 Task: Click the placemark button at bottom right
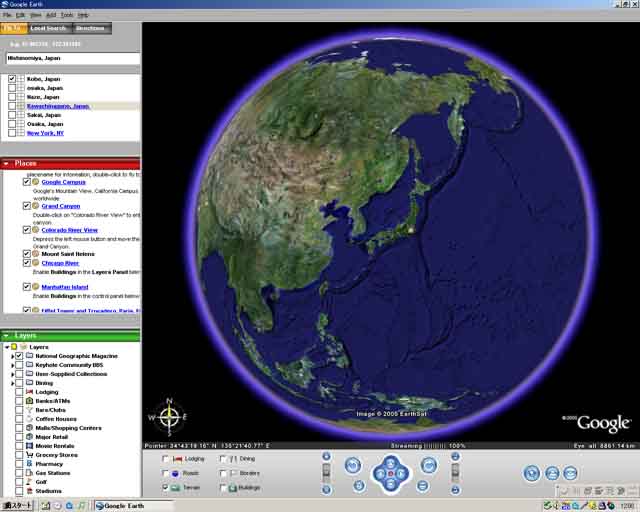(532, 473)
